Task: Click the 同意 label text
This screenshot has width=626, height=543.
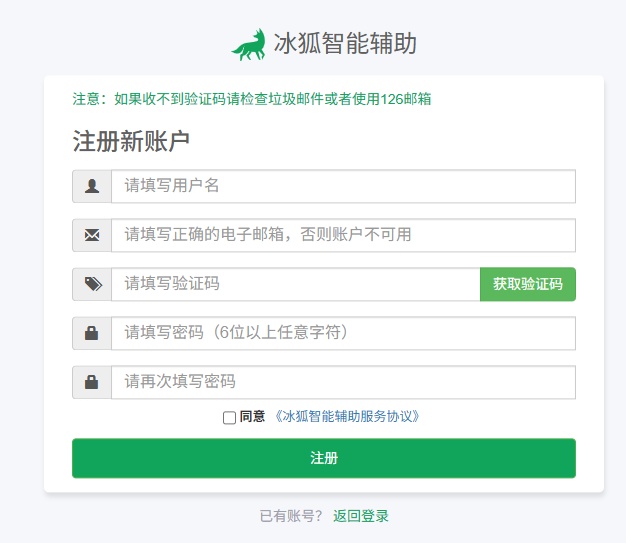Action: [x=252, y=416]
